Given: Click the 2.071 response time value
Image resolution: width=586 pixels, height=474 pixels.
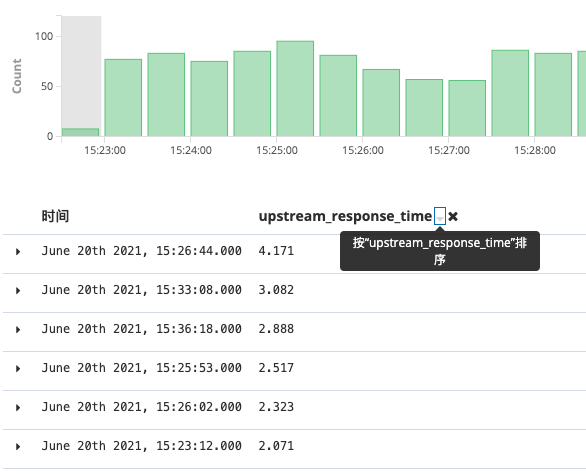Looking at the screenshot, I should [276, 446].
